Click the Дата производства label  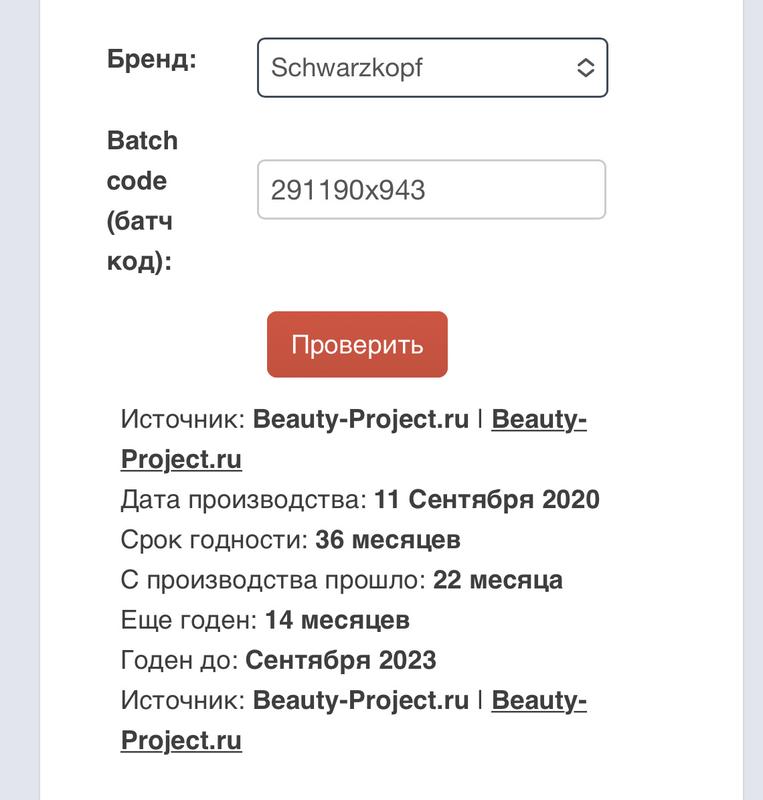coord(245,500)
